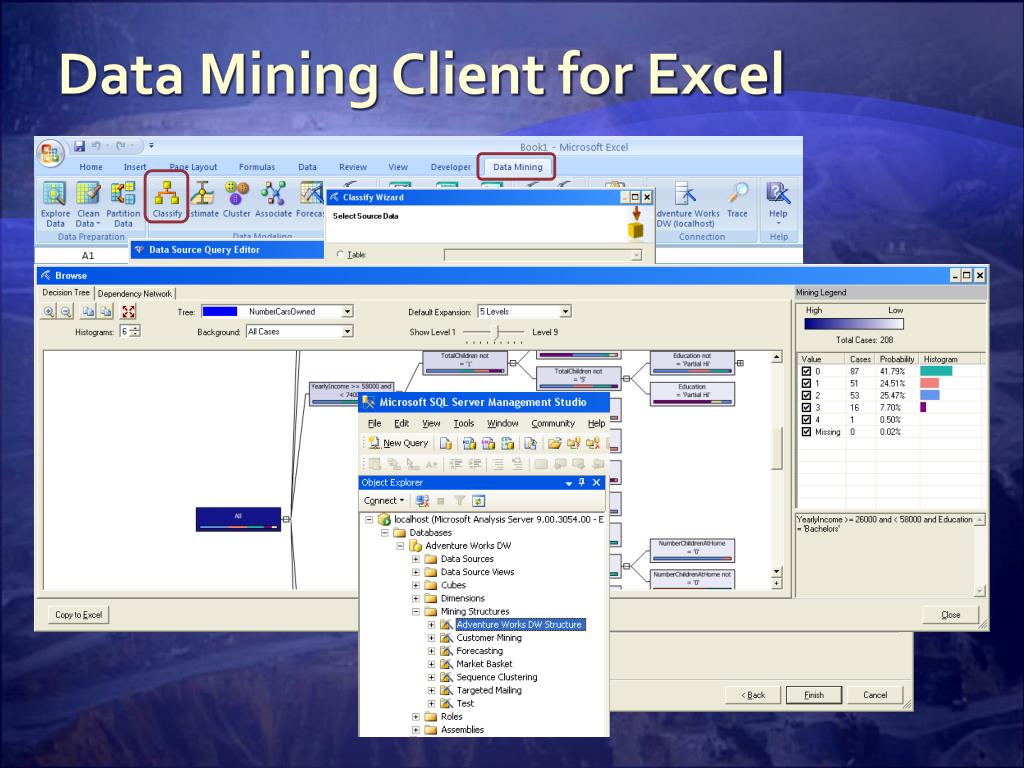Toggle the value 3 checkbox in Mining Legend

(x=807, y=408)
